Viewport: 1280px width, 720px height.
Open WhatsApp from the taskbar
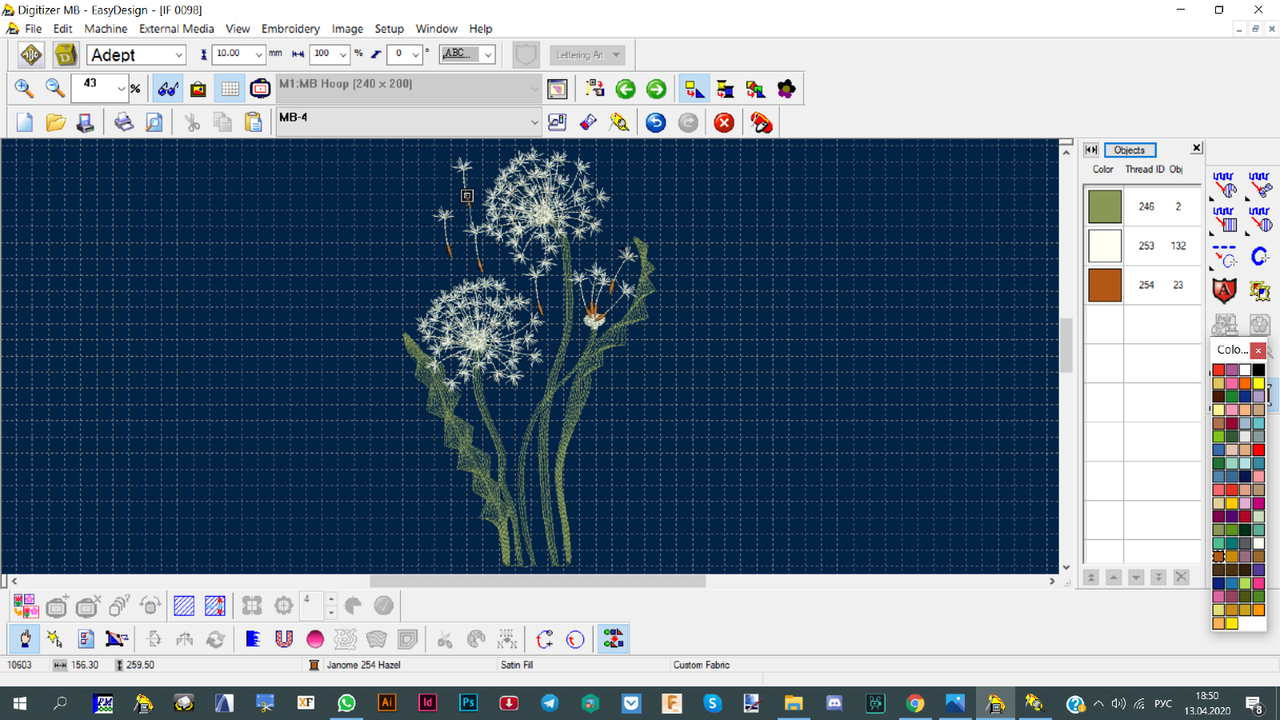click(x=346, y=703)
